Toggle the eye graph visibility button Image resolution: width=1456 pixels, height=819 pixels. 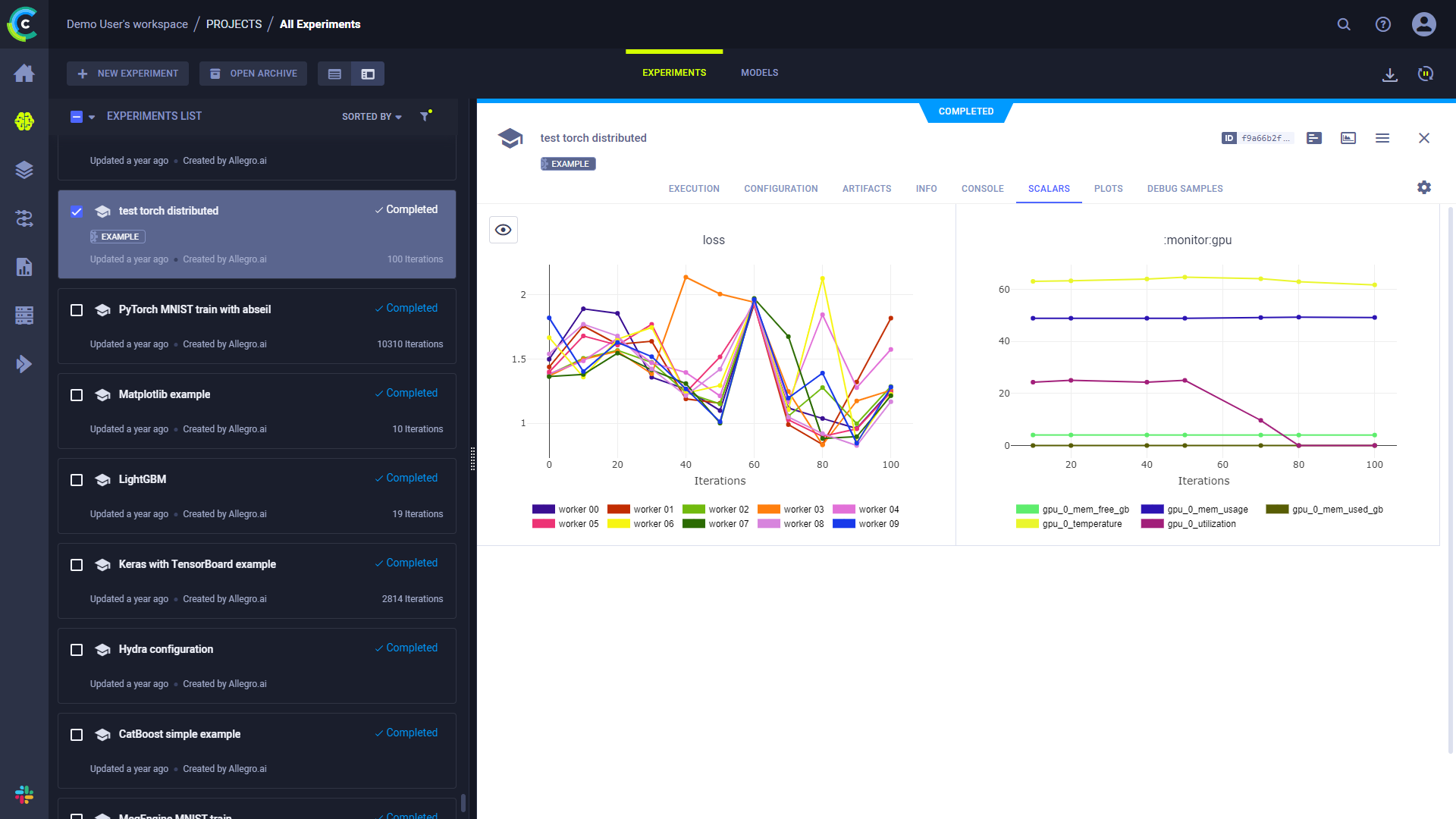[x=504, y=230]
